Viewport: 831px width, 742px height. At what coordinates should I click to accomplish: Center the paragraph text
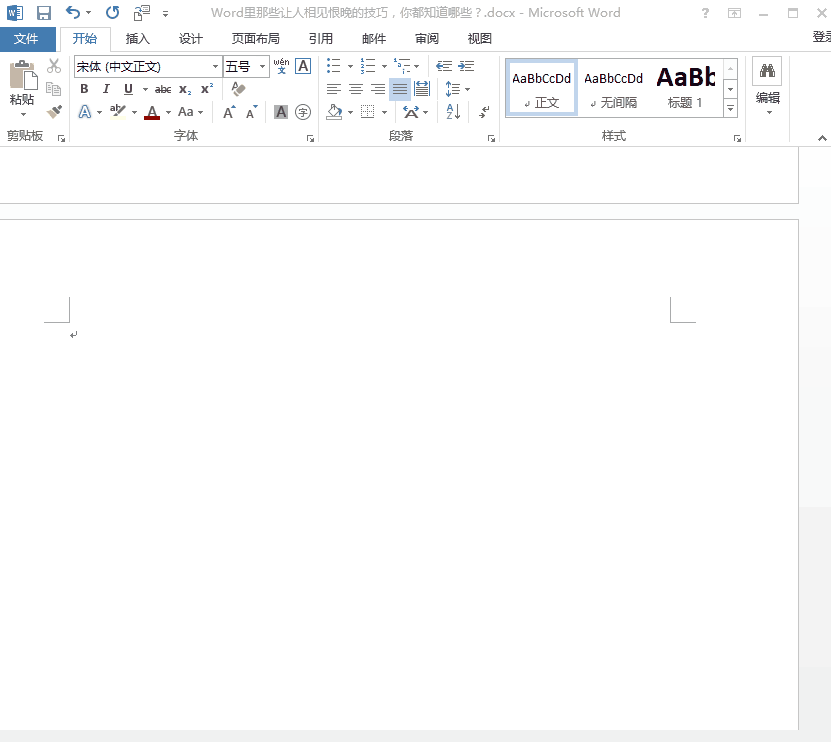click(x=356, y=89)
